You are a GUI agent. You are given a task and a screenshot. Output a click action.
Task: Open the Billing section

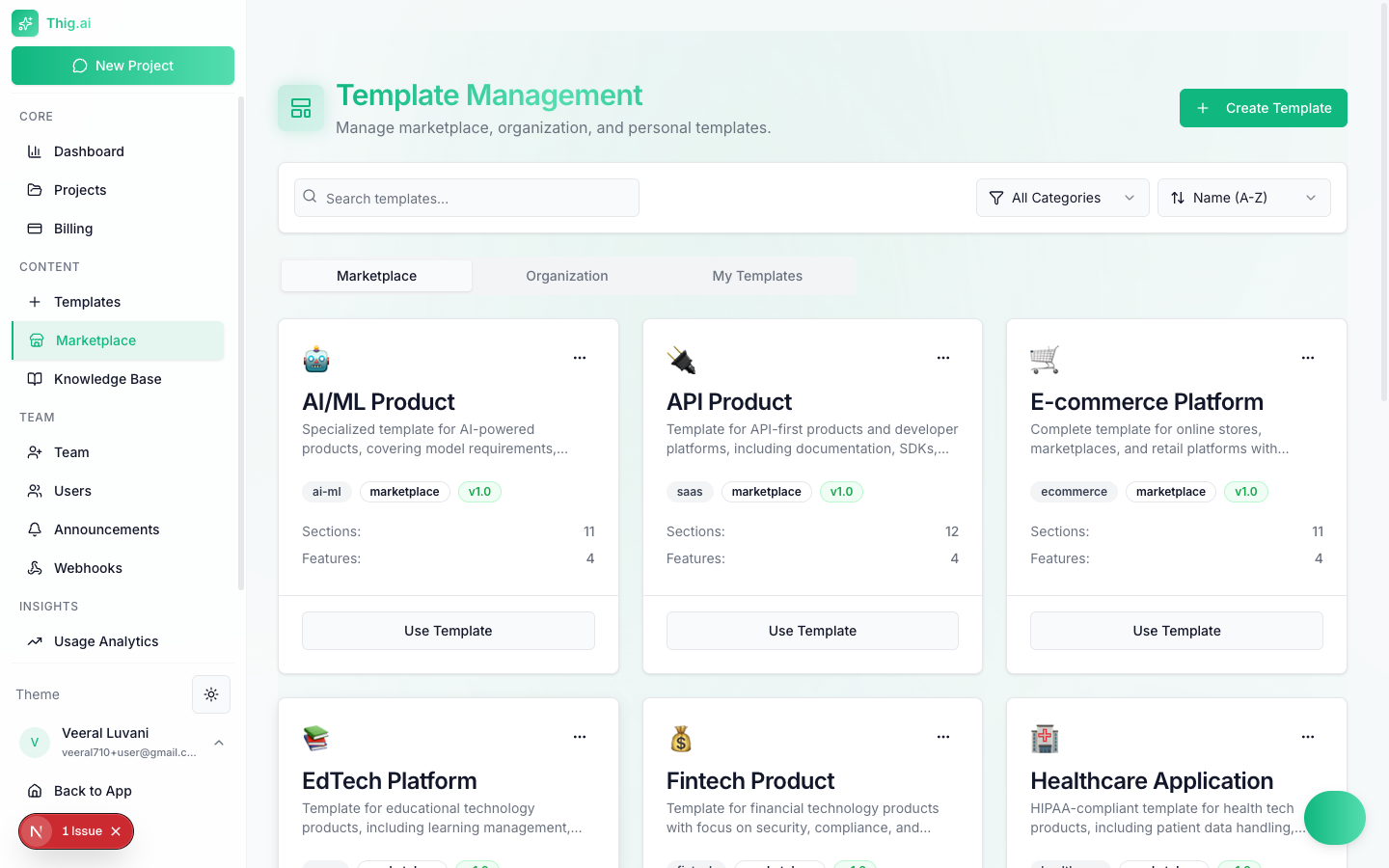(75, 229)
